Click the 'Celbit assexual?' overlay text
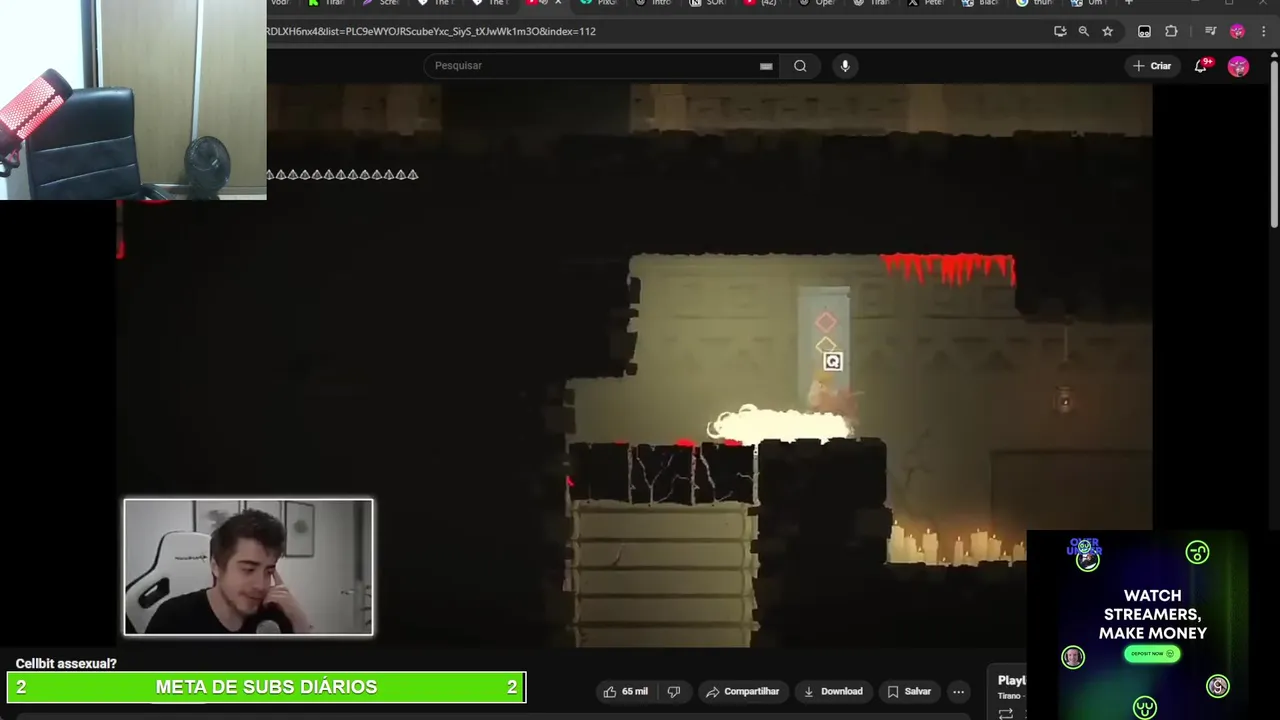 pyautogui.click(x=66, y=663)
